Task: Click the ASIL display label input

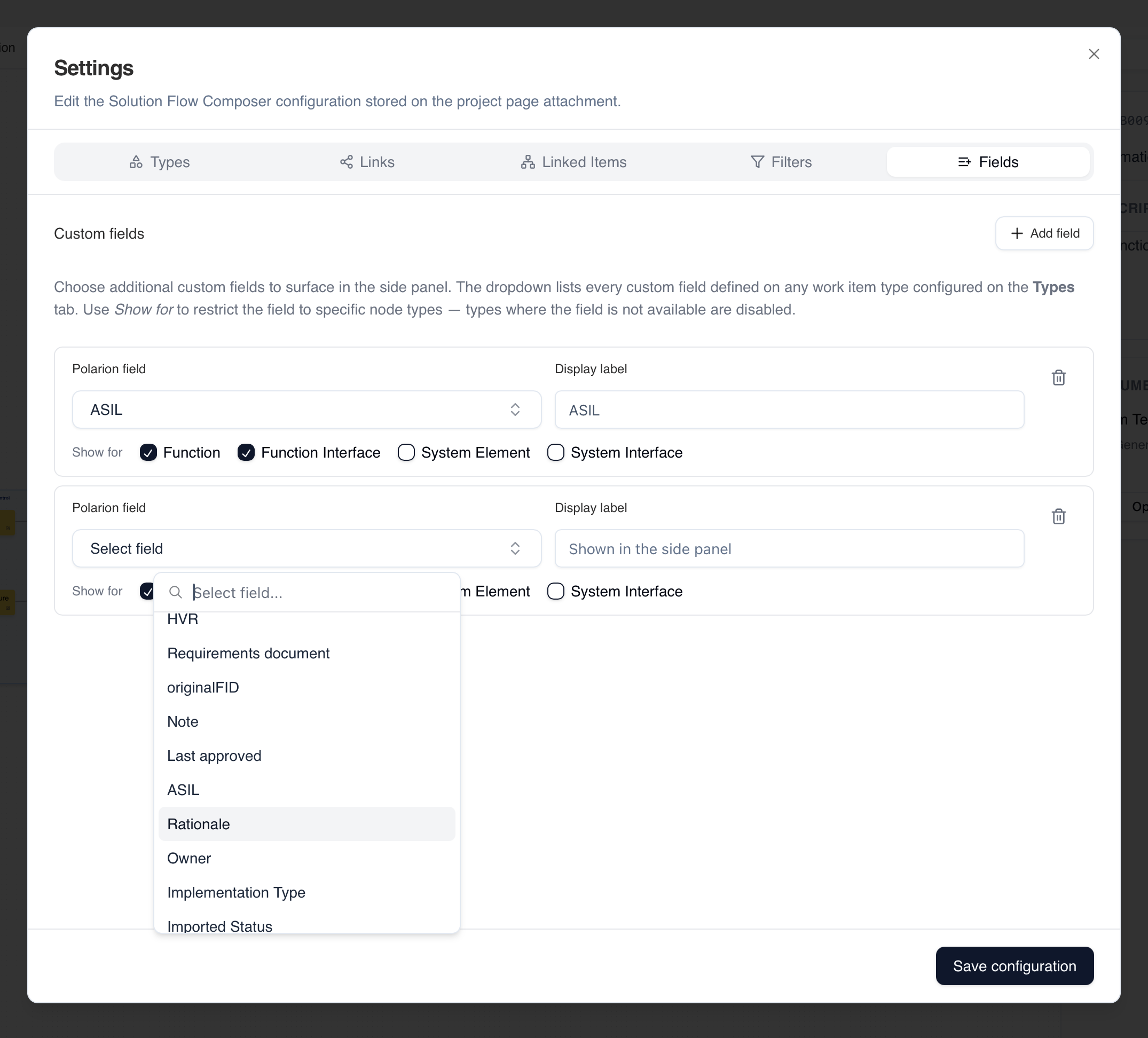Action: coord(789,410)
